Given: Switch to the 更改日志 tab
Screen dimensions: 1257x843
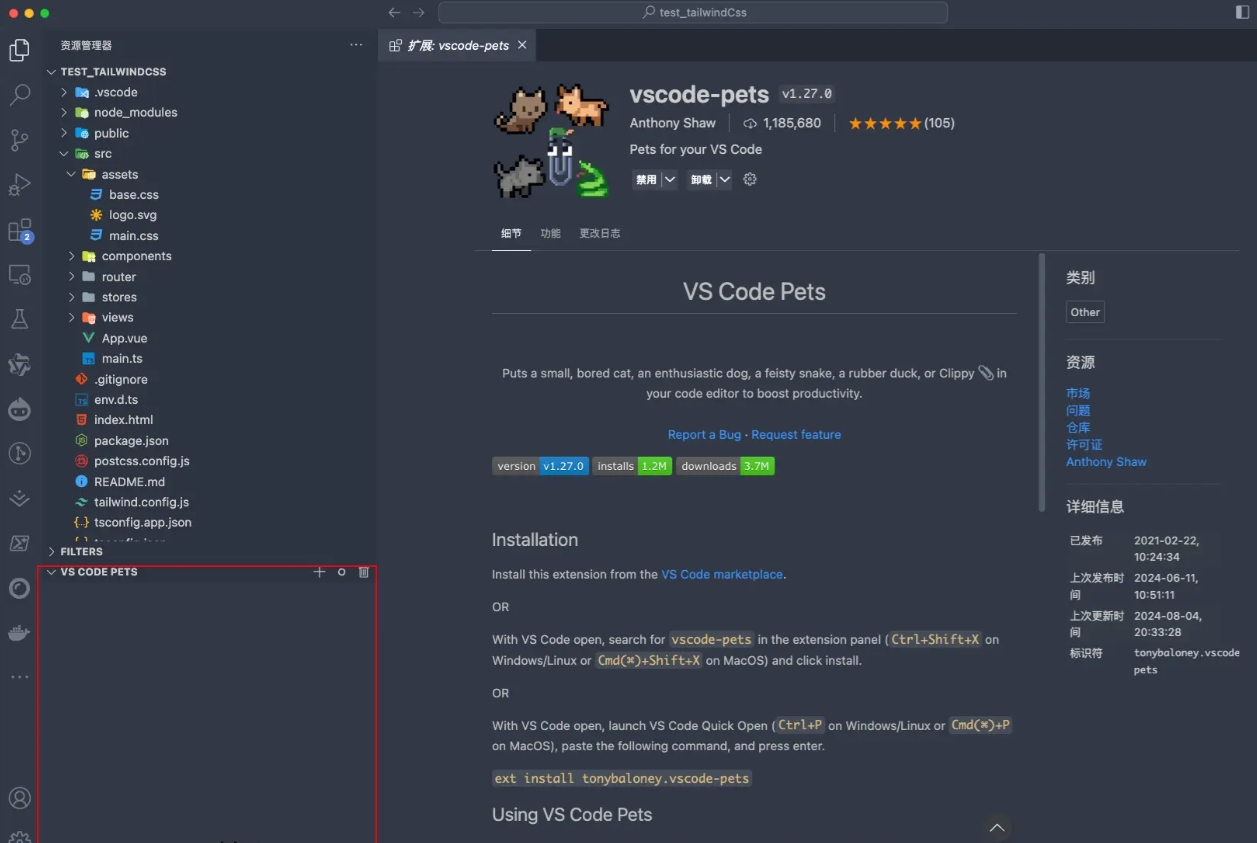Looking at the screenshot, I should click(x=600, y=233).
